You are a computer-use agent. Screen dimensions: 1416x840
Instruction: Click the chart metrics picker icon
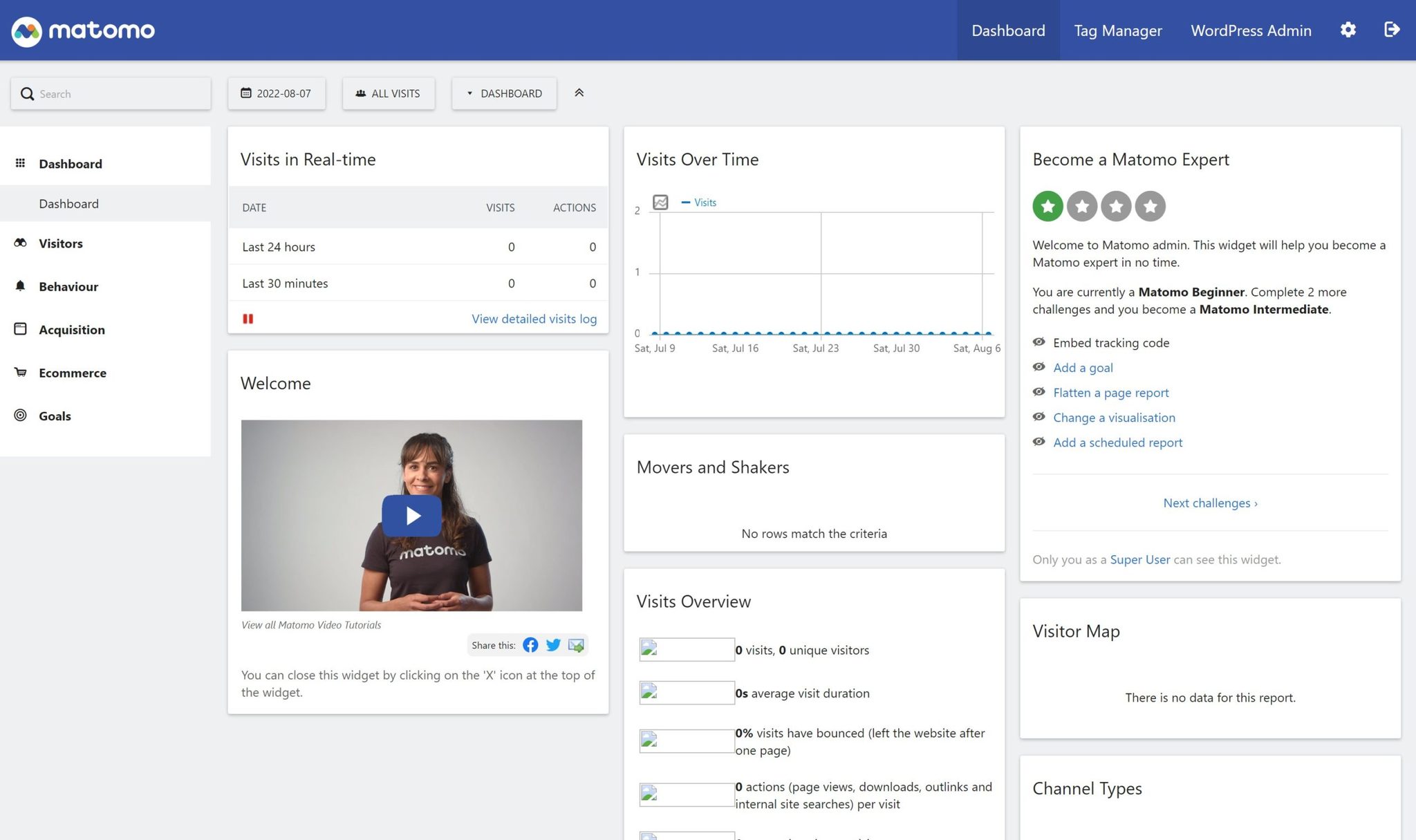pos(660,203)
